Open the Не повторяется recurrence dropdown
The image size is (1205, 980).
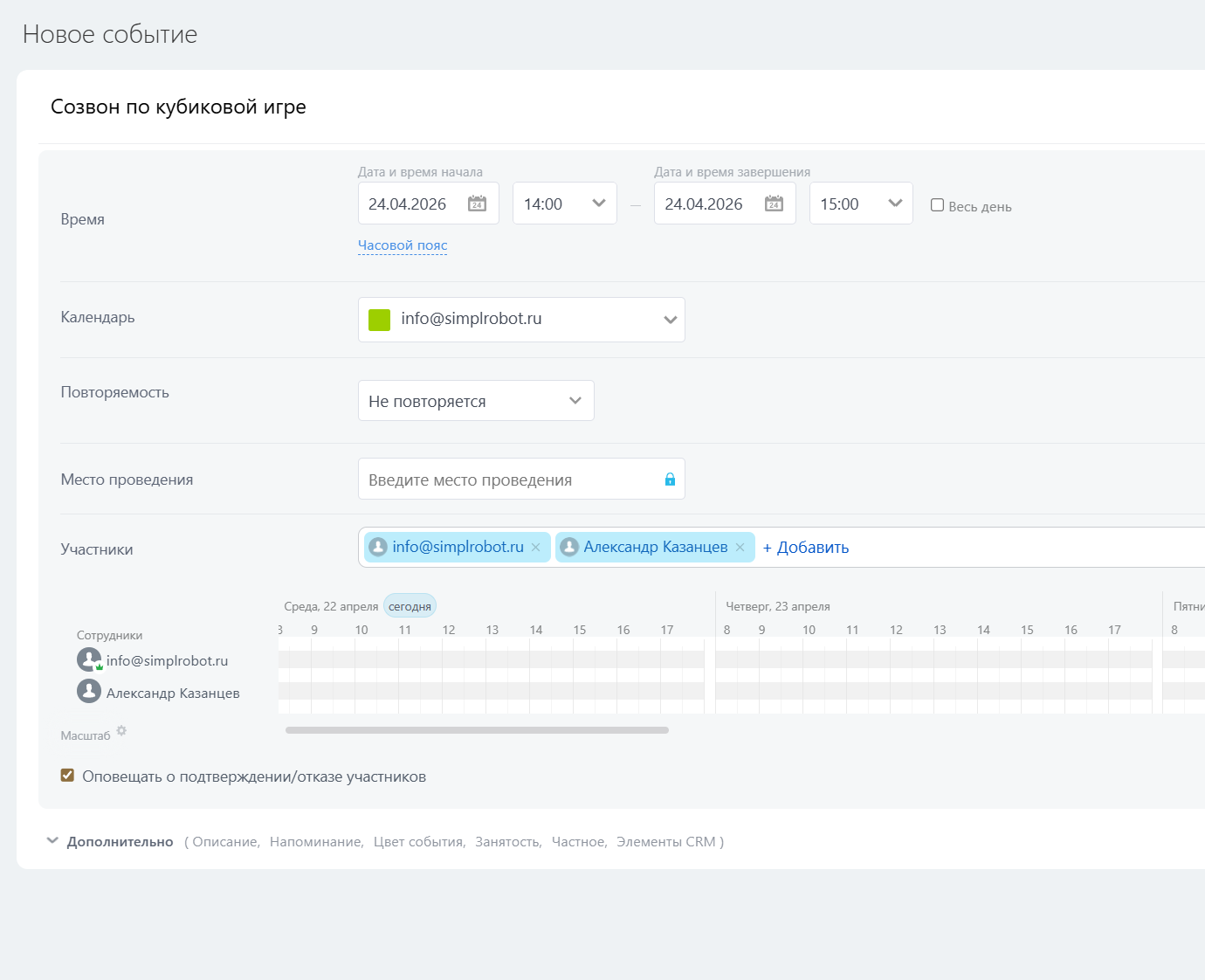(476, 401)
